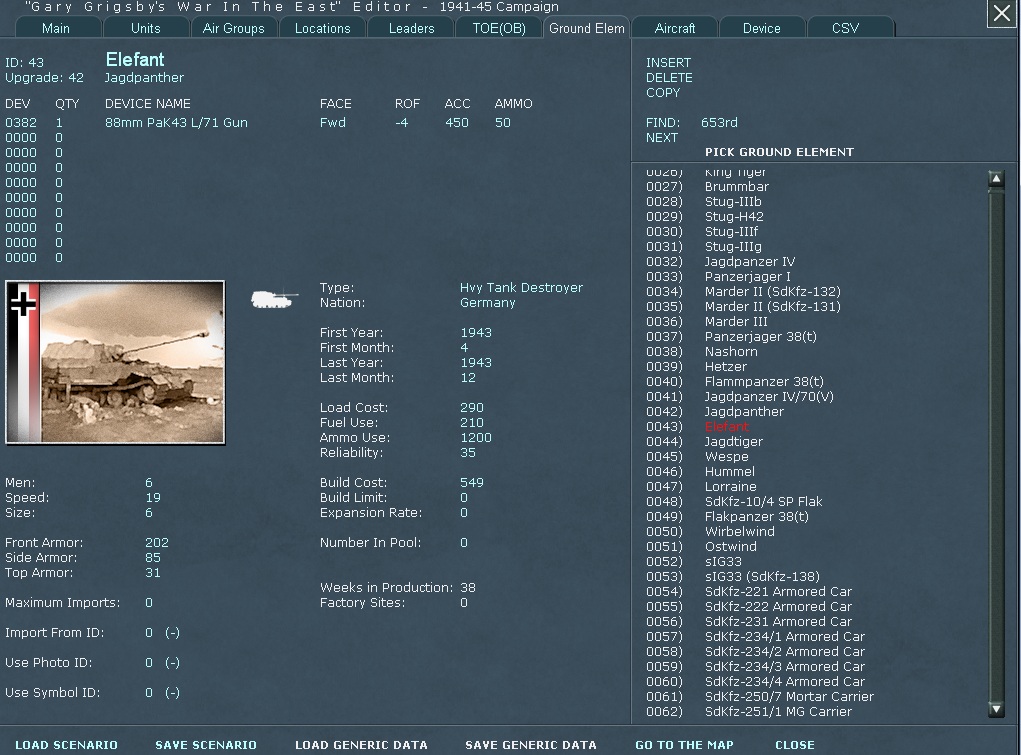Click the Side Armor value 85
Viewport: 1021px width, 755px height.
coord(153,558)
